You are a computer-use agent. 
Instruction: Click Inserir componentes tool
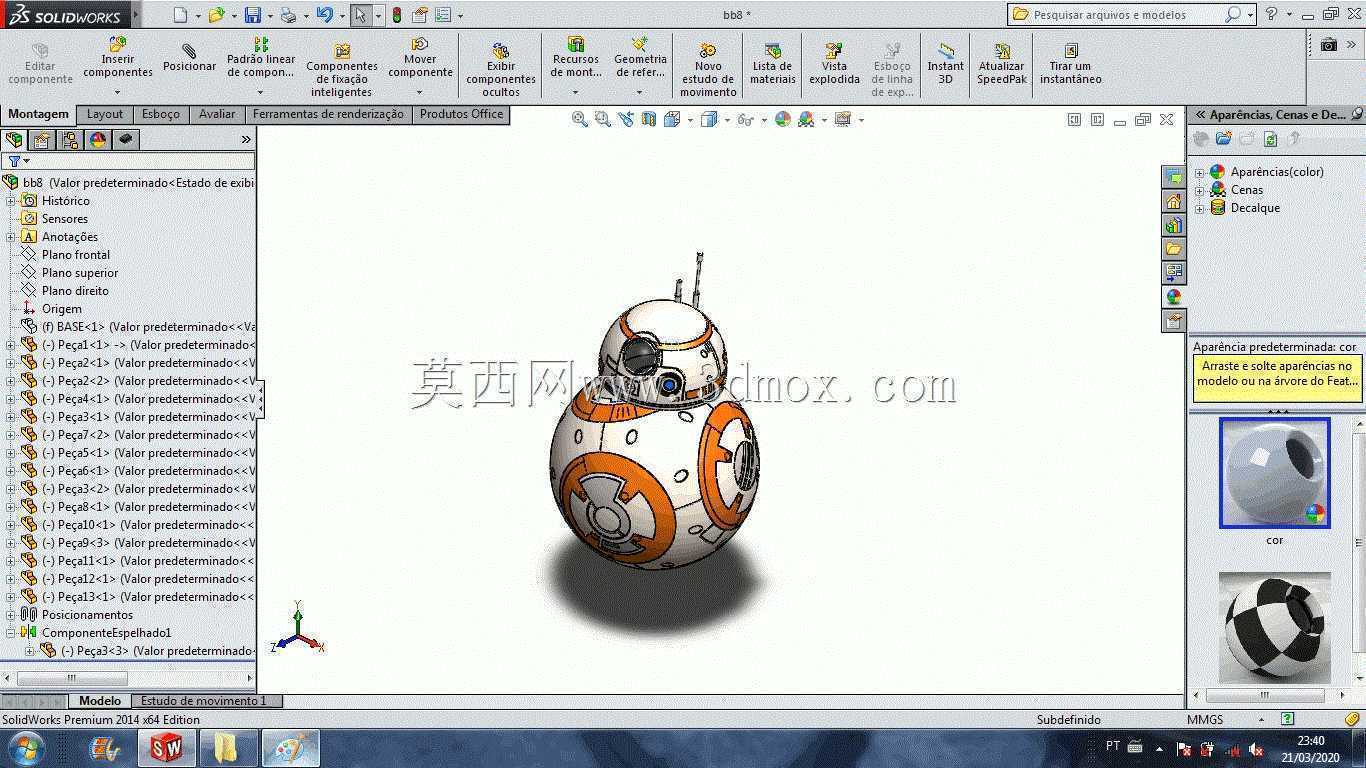tap(118, 58)
